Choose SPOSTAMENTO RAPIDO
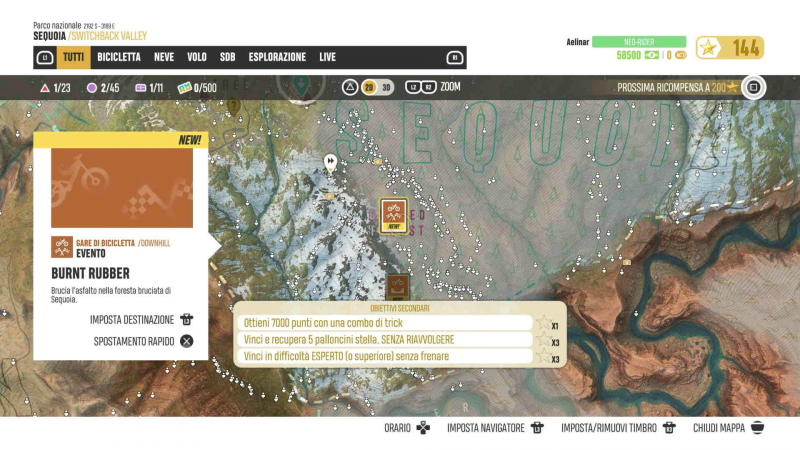Viewport: 800px width, 450px height. point(134,341)
